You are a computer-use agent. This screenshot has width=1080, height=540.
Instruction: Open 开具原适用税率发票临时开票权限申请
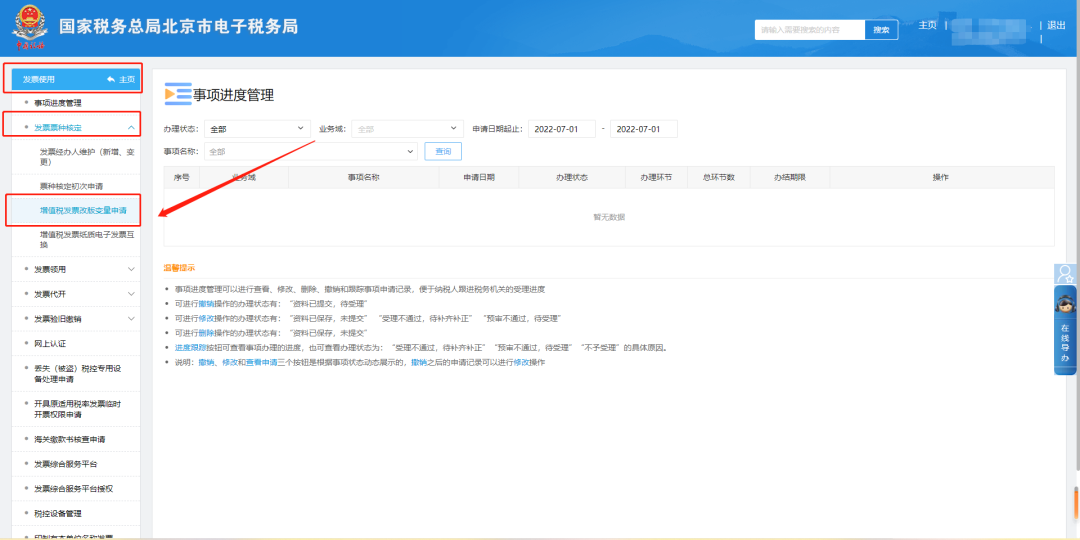tap(77, 408)
